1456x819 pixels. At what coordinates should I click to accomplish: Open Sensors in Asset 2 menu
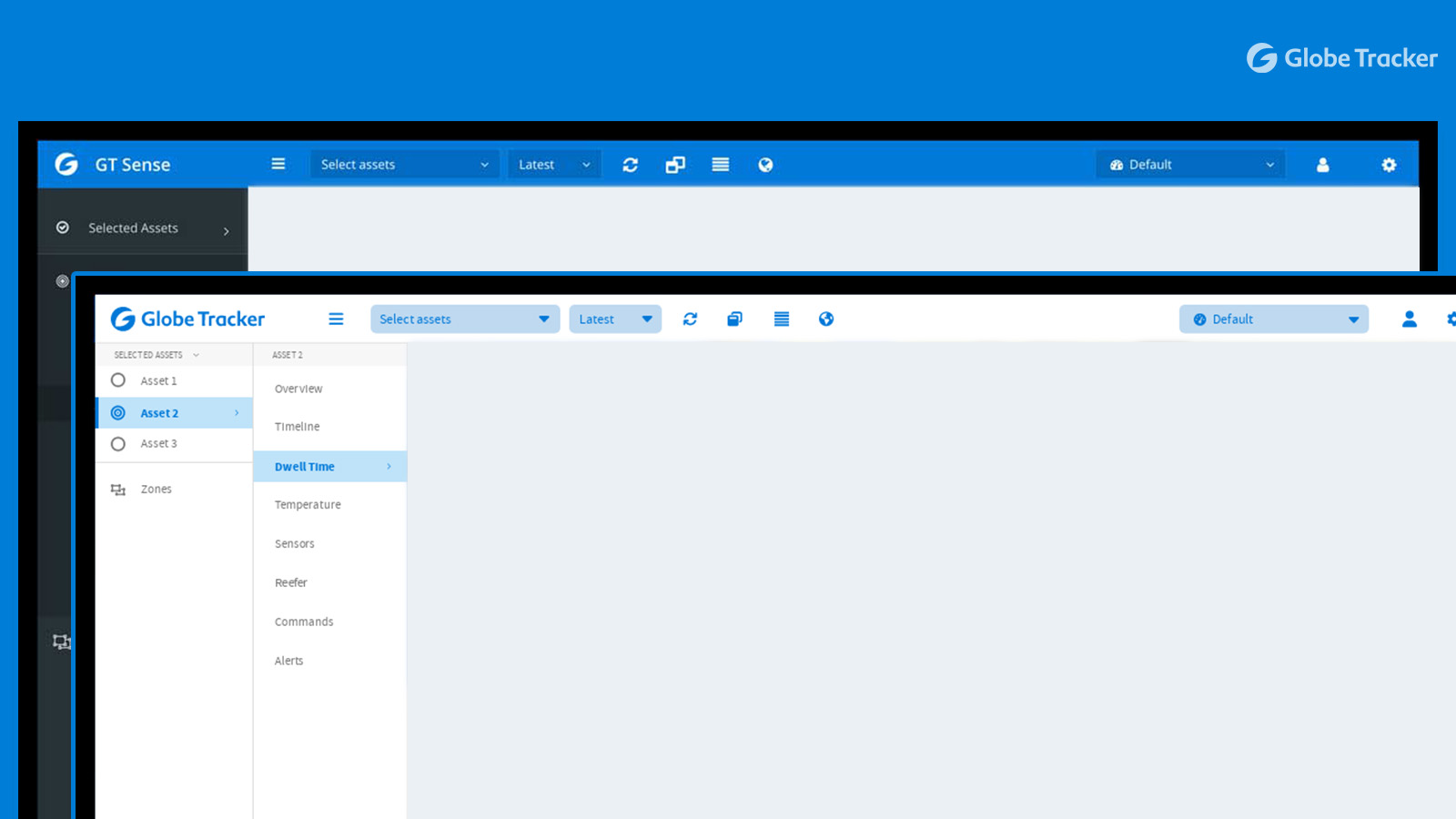coord(295,544)
